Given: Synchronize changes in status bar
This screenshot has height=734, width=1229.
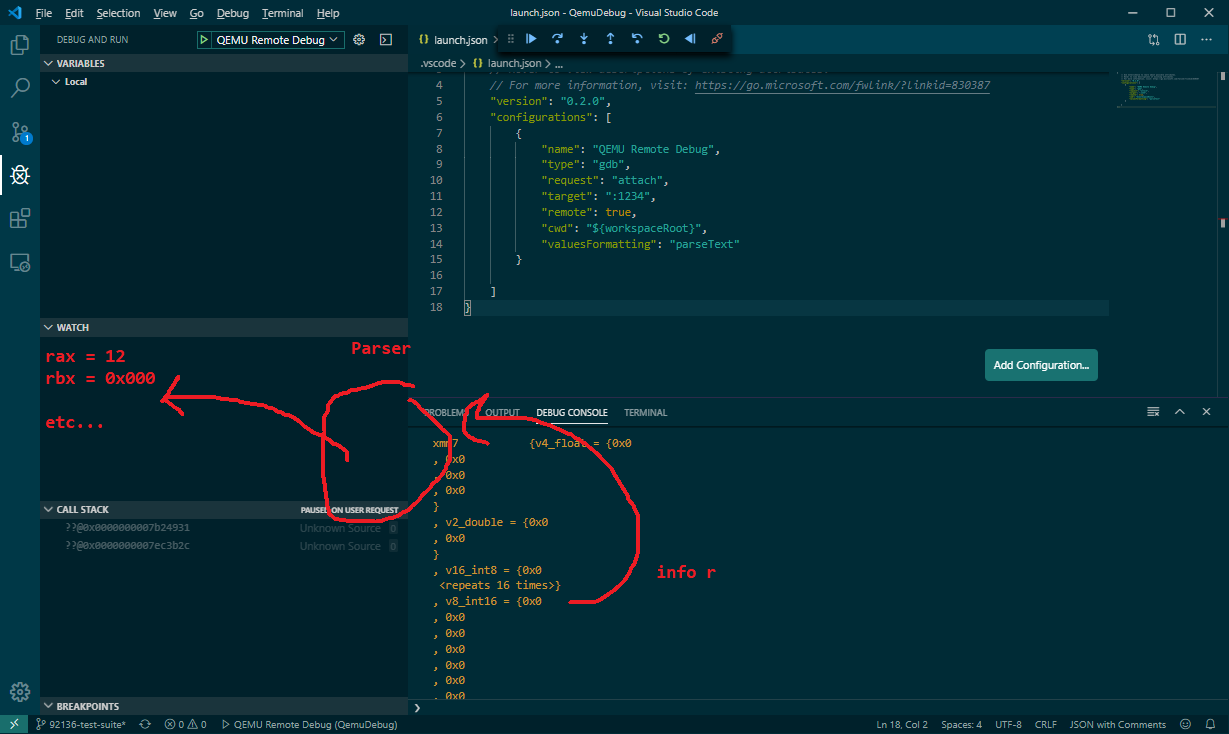Looking at the screenshot, I should (145, 724).
